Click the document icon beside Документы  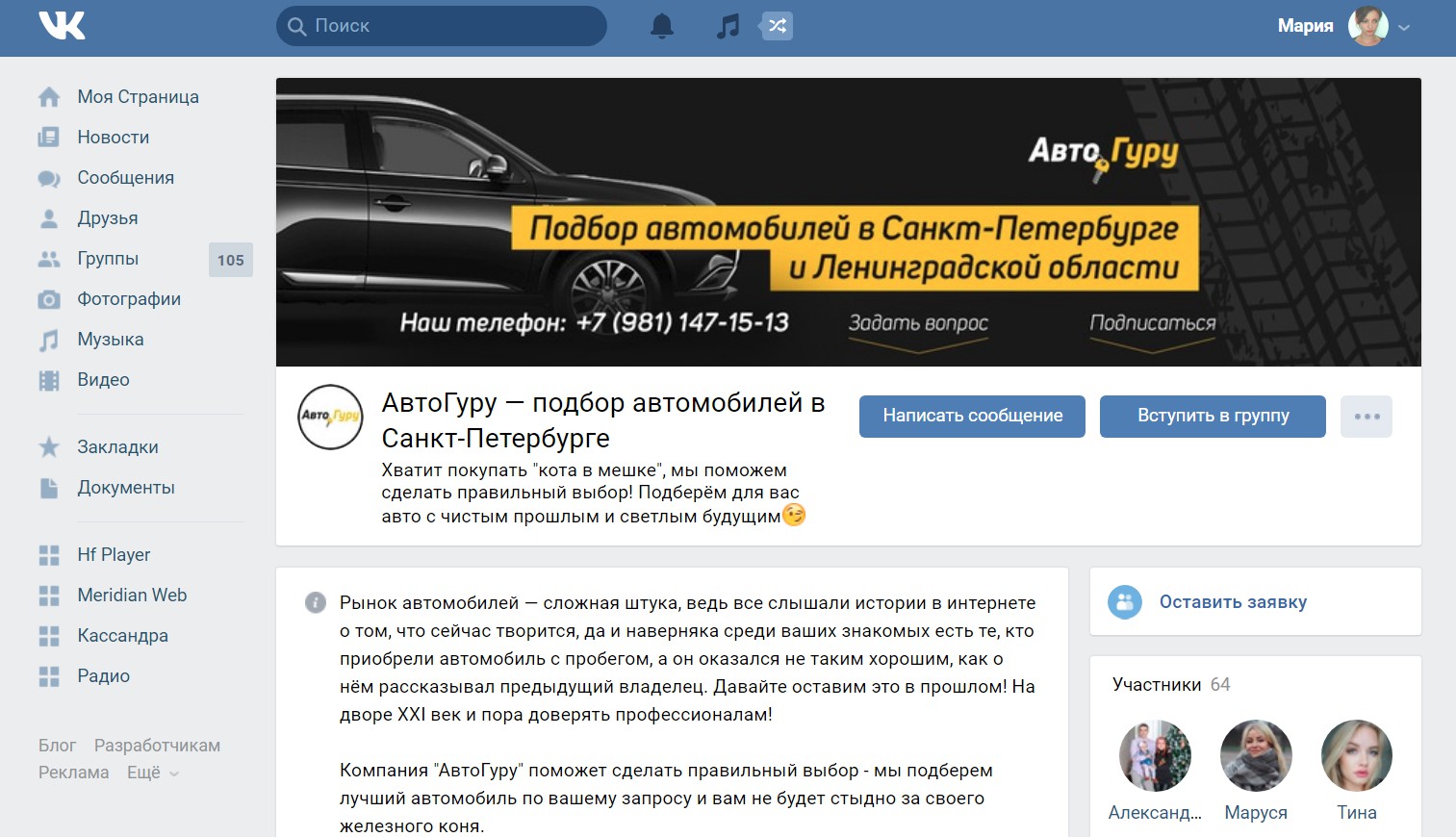[49, 488]
